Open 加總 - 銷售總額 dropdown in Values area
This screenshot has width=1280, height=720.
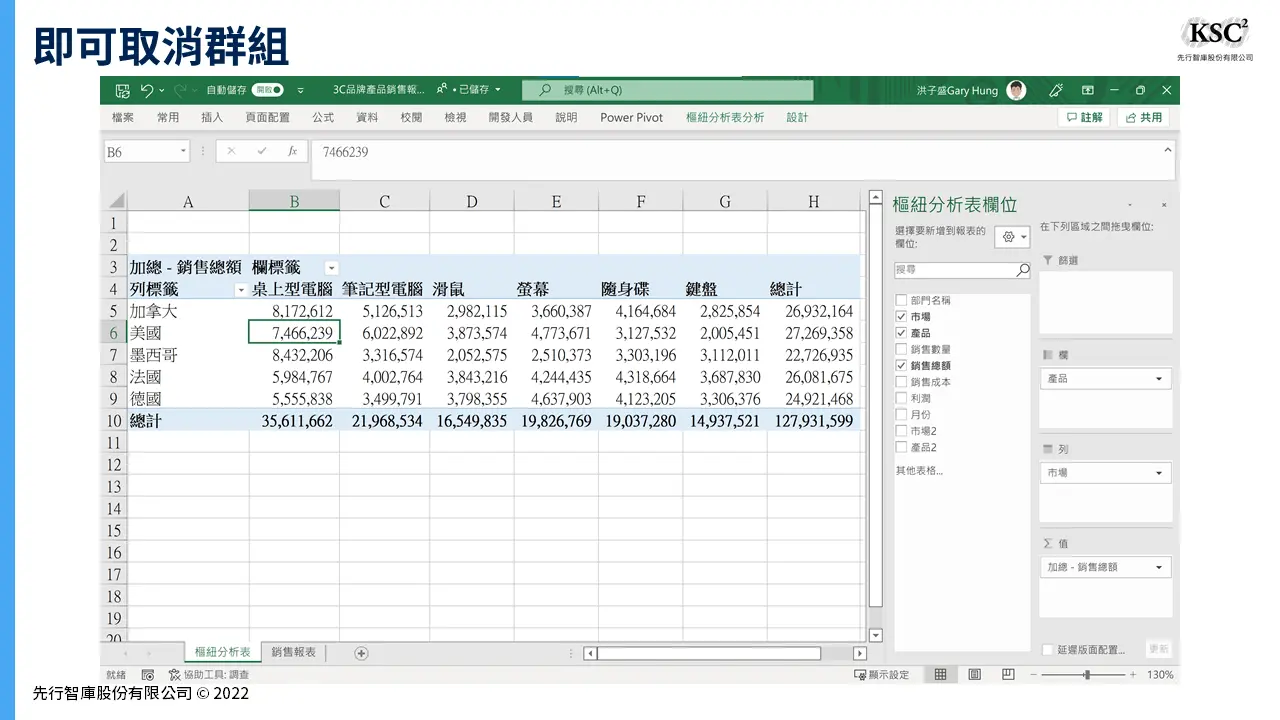1160,567
